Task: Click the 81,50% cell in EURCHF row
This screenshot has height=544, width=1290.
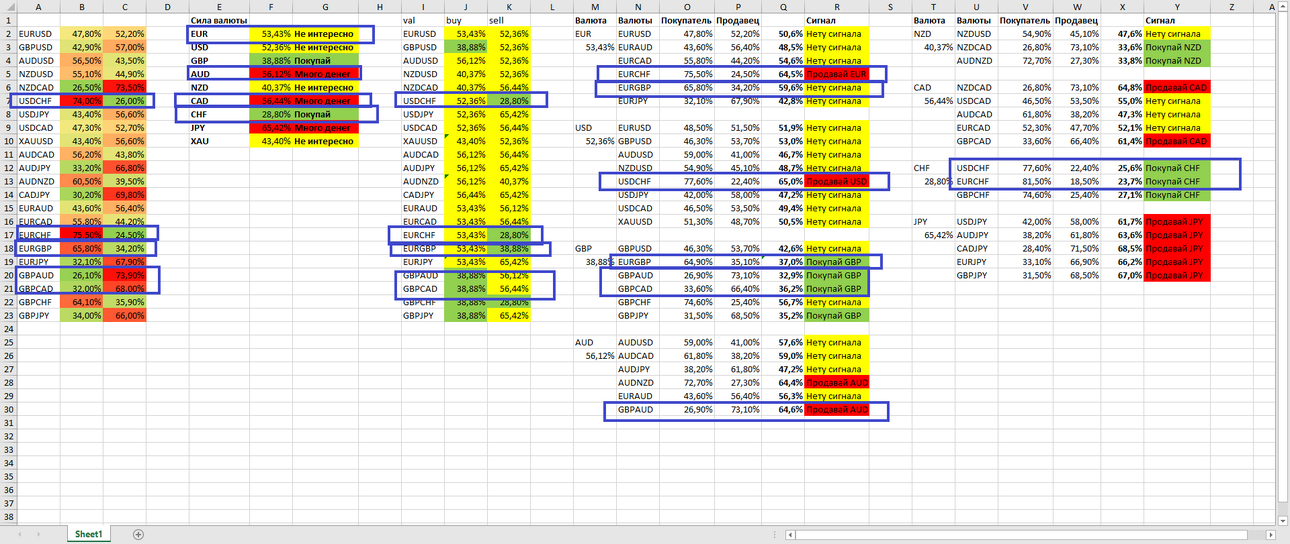Action: [x=1024, y=181]
